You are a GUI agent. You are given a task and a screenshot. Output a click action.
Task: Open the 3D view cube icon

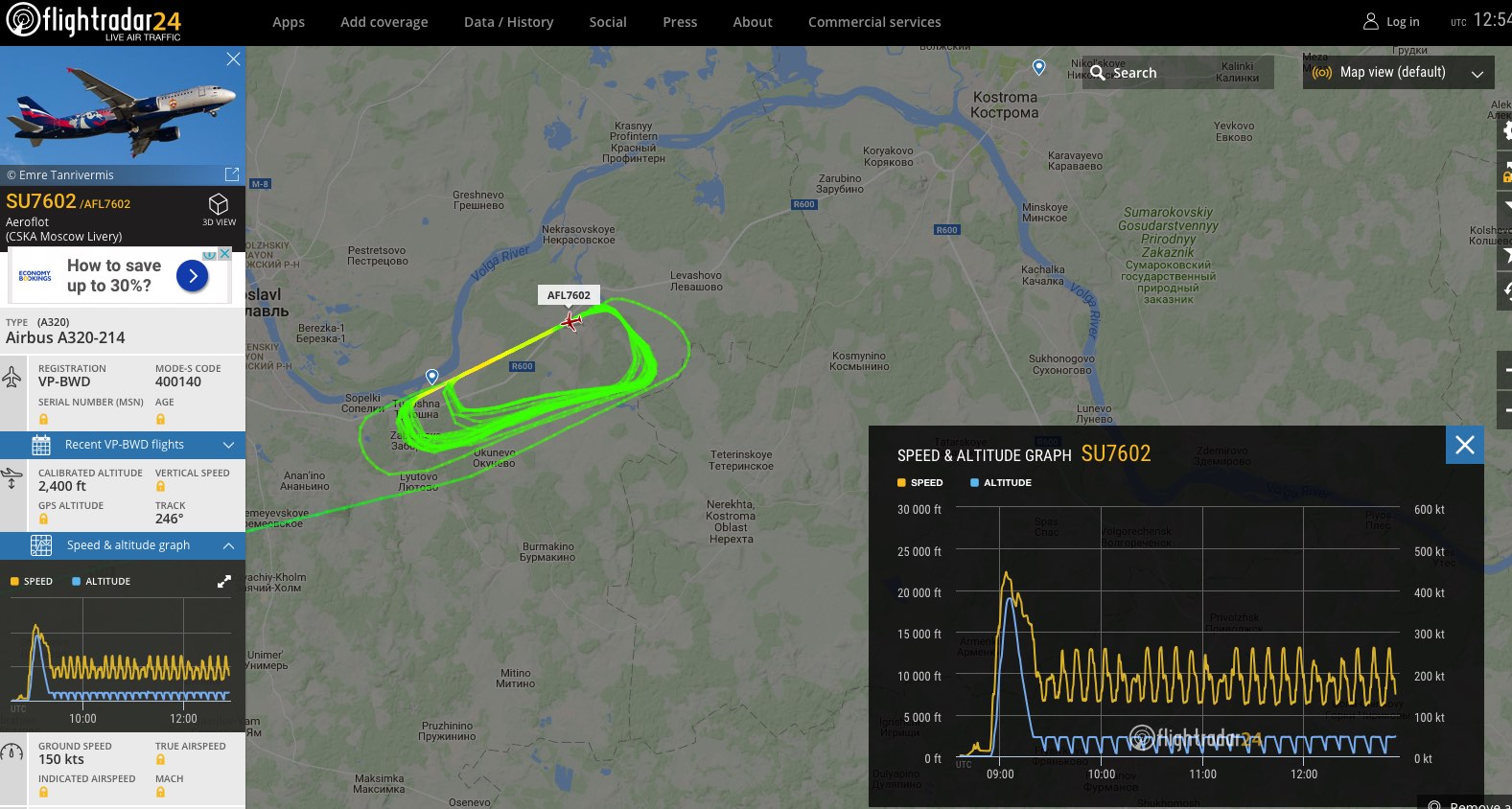[x=219, y=204]
